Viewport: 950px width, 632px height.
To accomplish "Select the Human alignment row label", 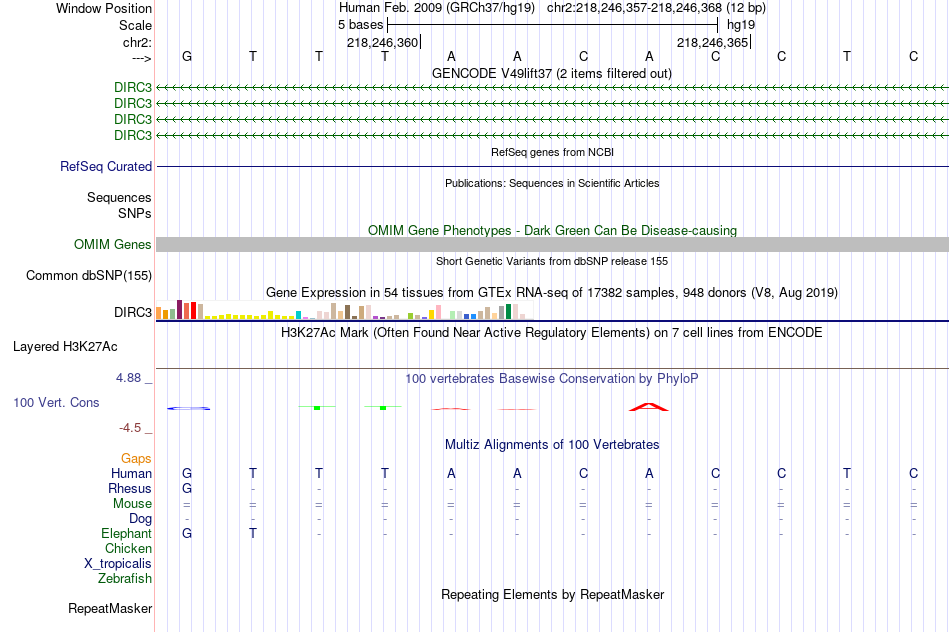I will 131,474.
